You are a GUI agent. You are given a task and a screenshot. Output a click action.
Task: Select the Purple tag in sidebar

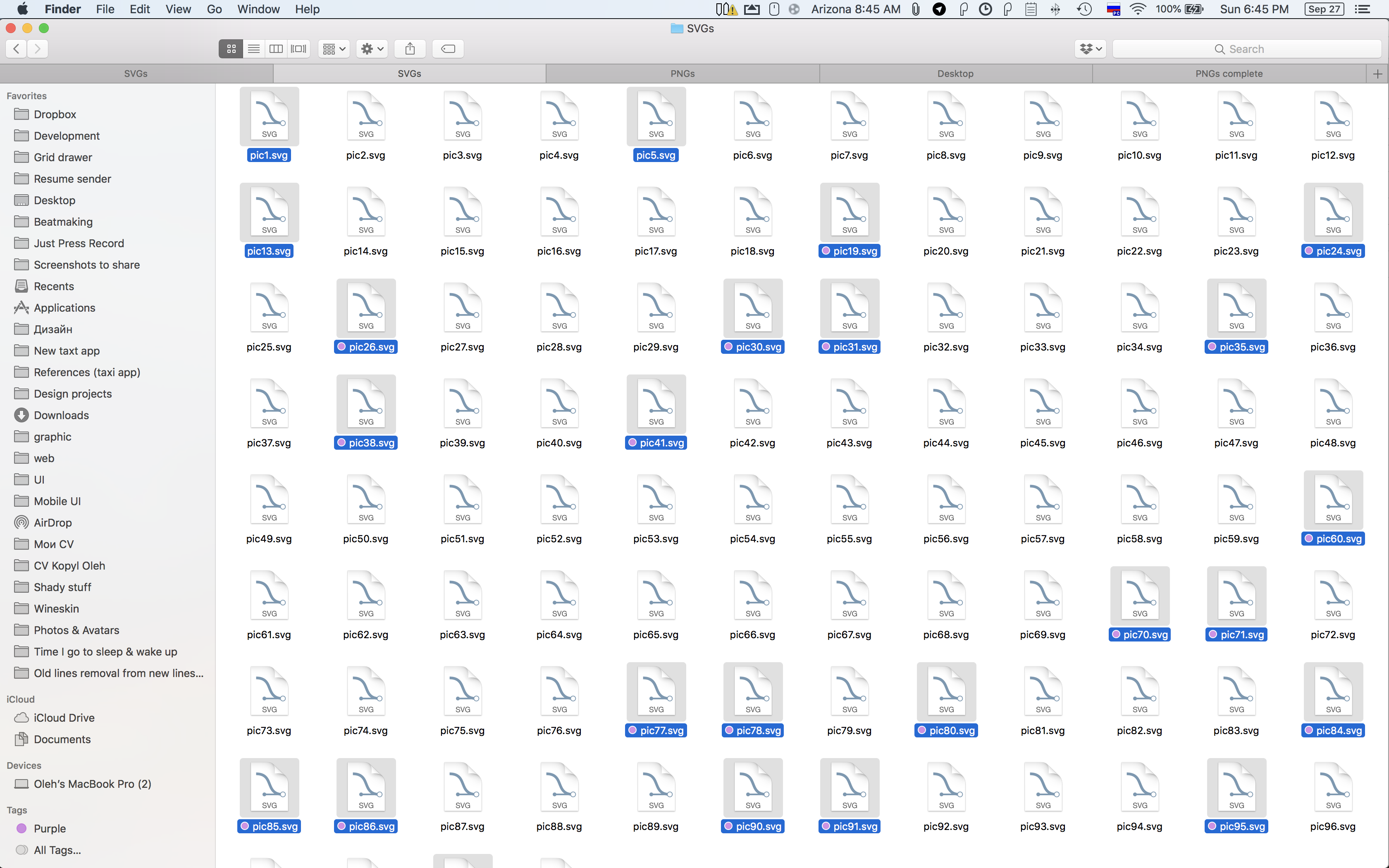(x=49, y=828)
